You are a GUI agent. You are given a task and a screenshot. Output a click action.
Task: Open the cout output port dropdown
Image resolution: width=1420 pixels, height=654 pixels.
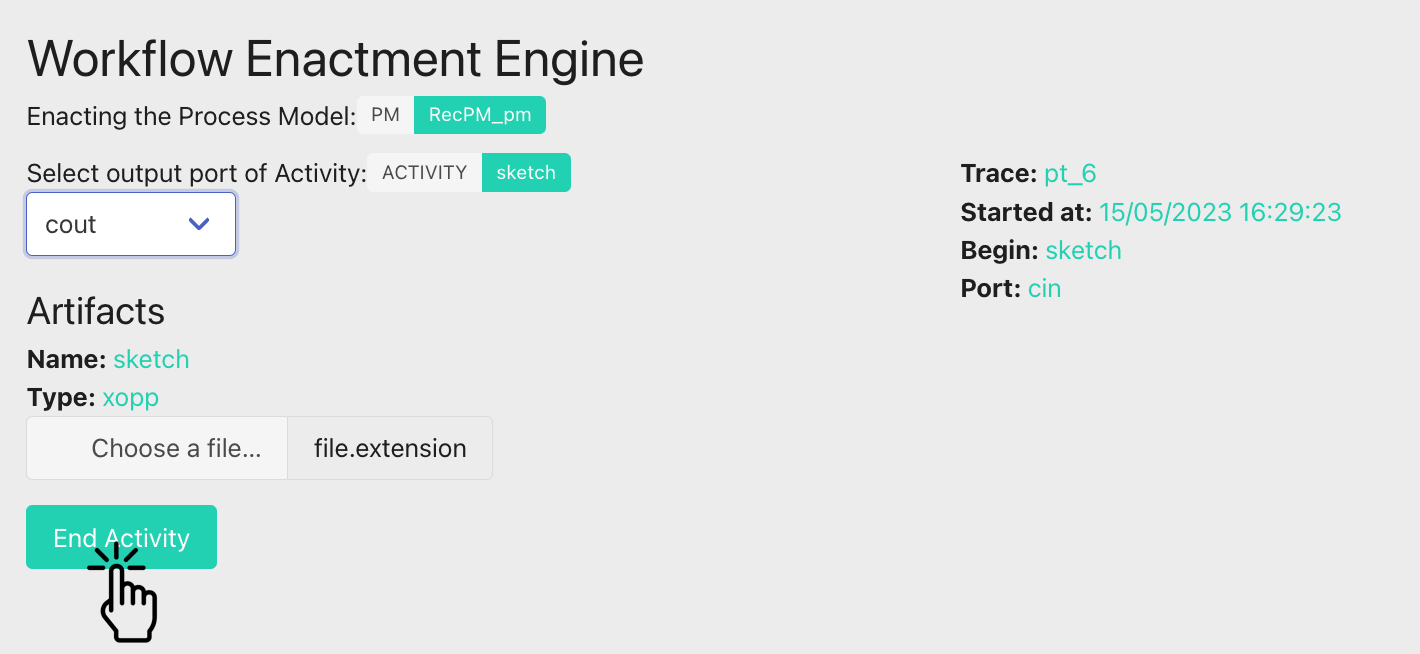130,224
